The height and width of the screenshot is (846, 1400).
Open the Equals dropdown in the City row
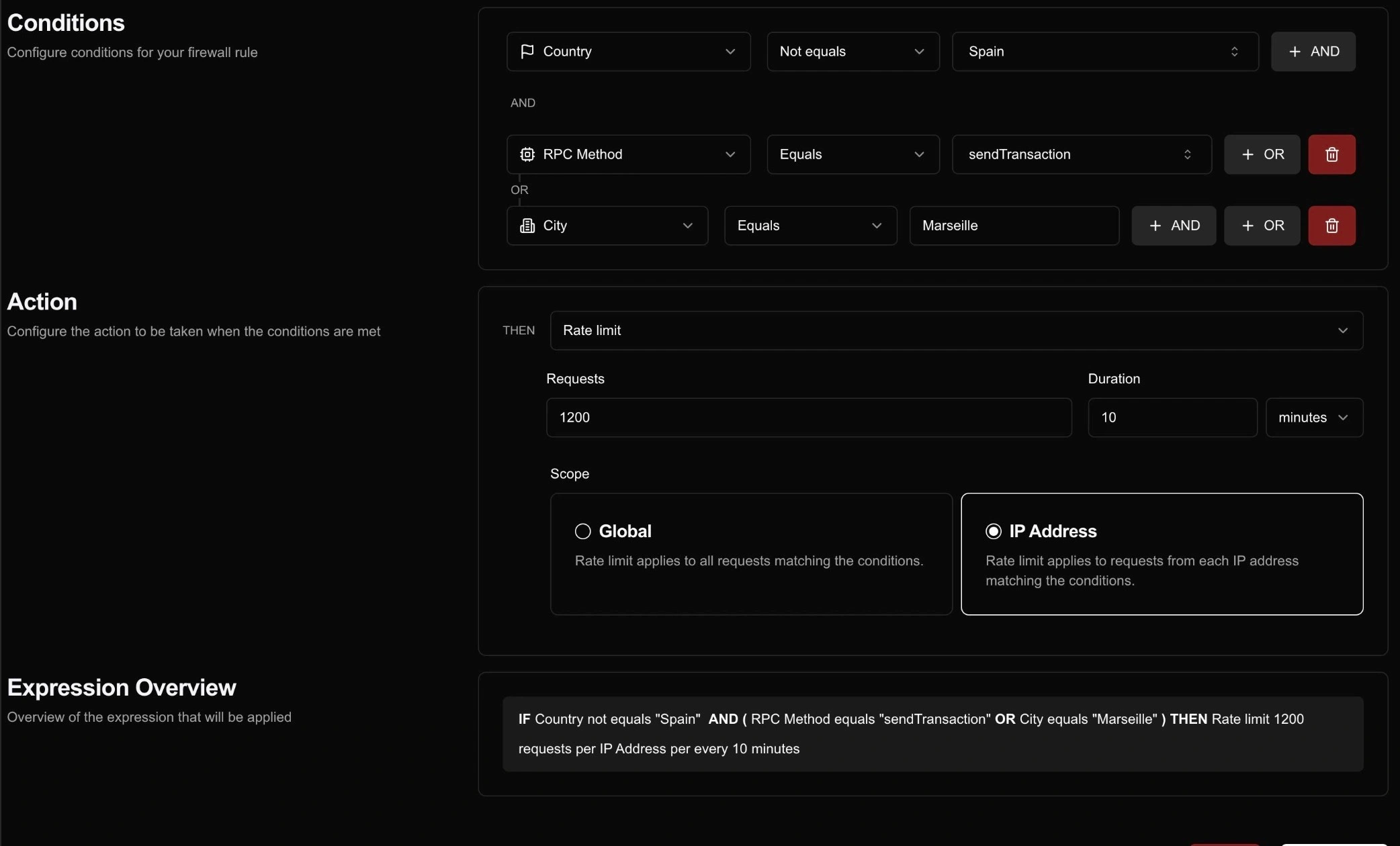tap(810, 226)
